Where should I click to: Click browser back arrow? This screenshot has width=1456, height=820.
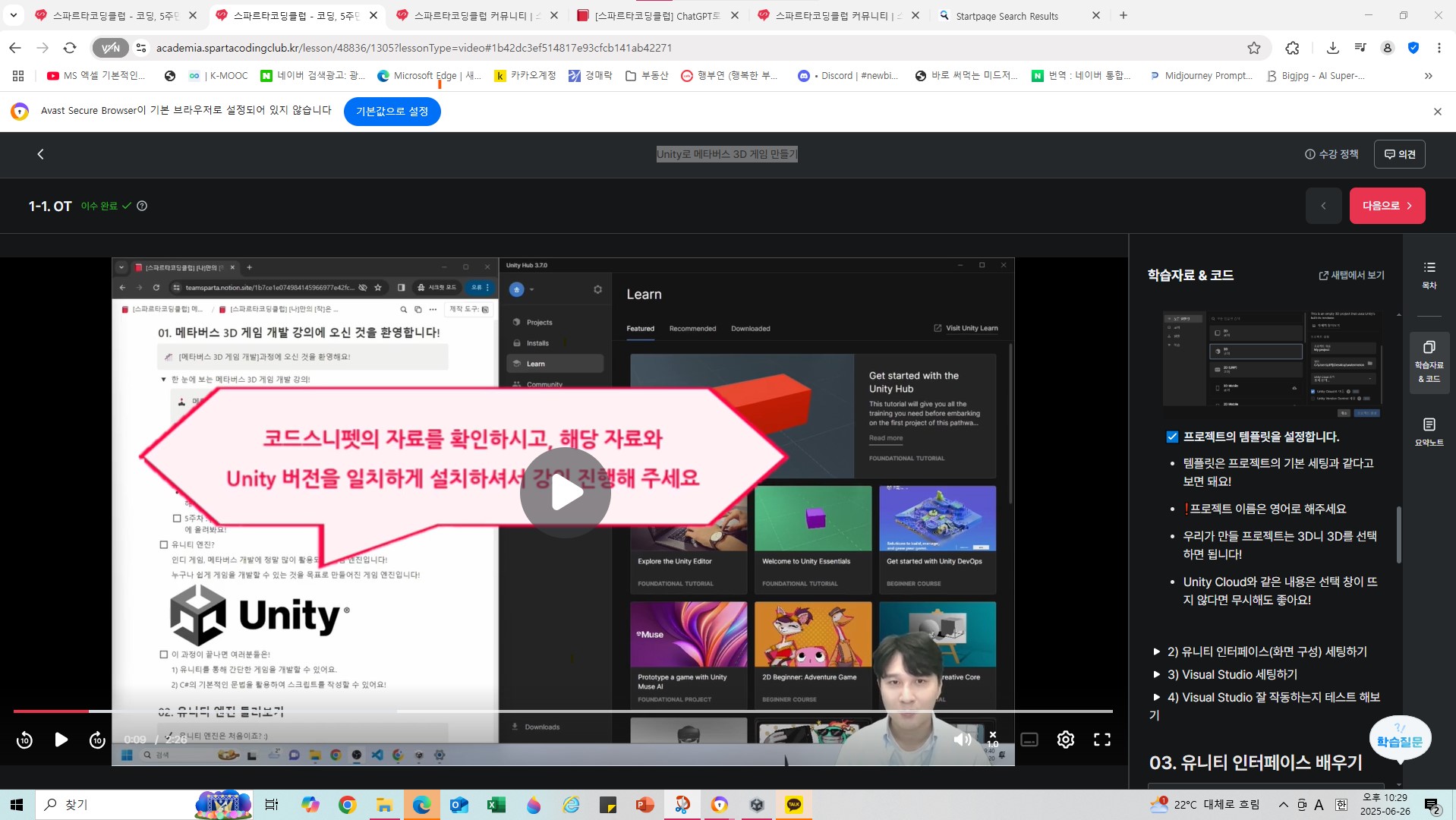15,48
